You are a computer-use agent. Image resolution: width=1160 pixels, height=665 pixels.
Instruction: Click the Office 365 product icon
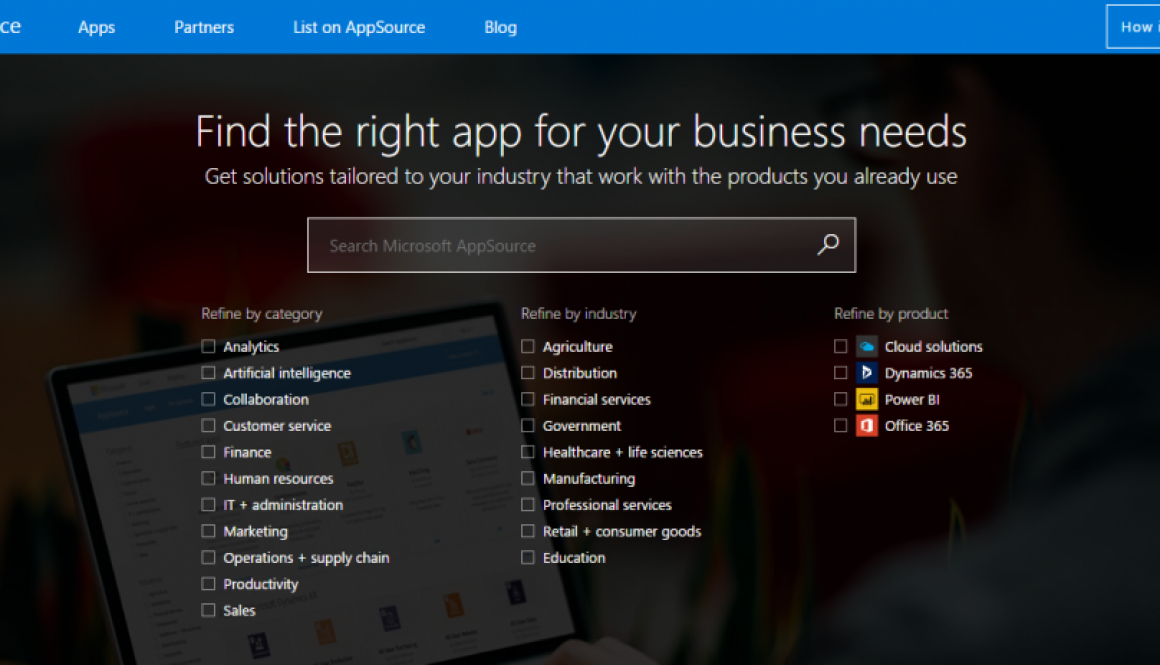(x=866, y=426)
